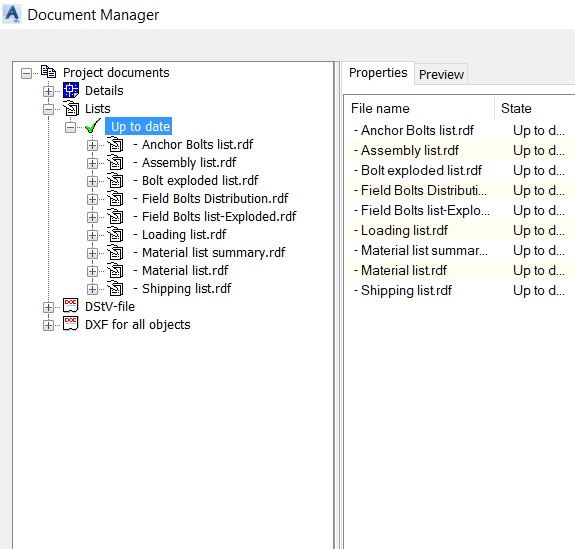Click the State cell of Shipping list.rdf
Screen dimensions: 575x549
538,290
